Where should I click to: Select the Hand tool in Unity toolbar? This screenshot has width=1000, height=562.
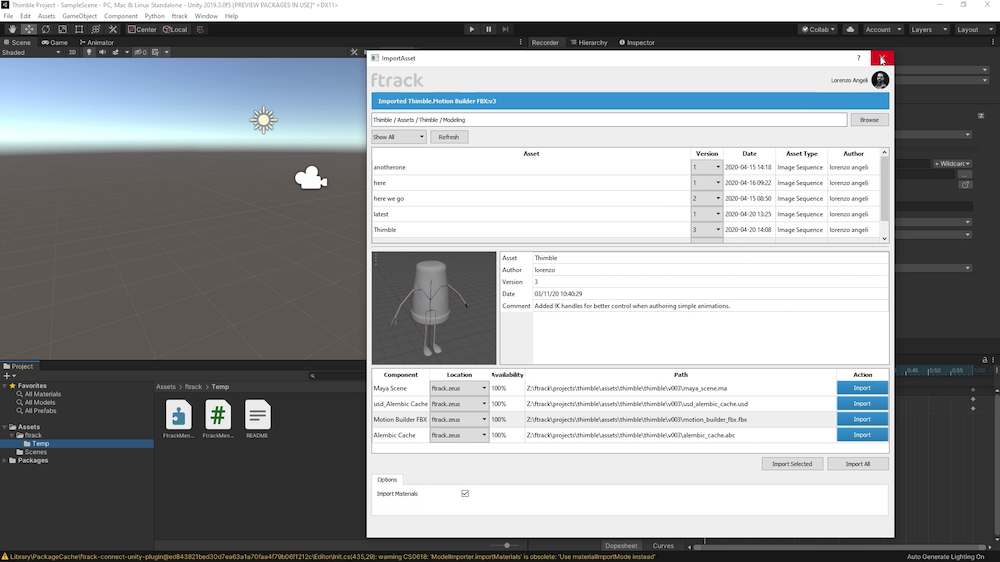click(12, 29)
